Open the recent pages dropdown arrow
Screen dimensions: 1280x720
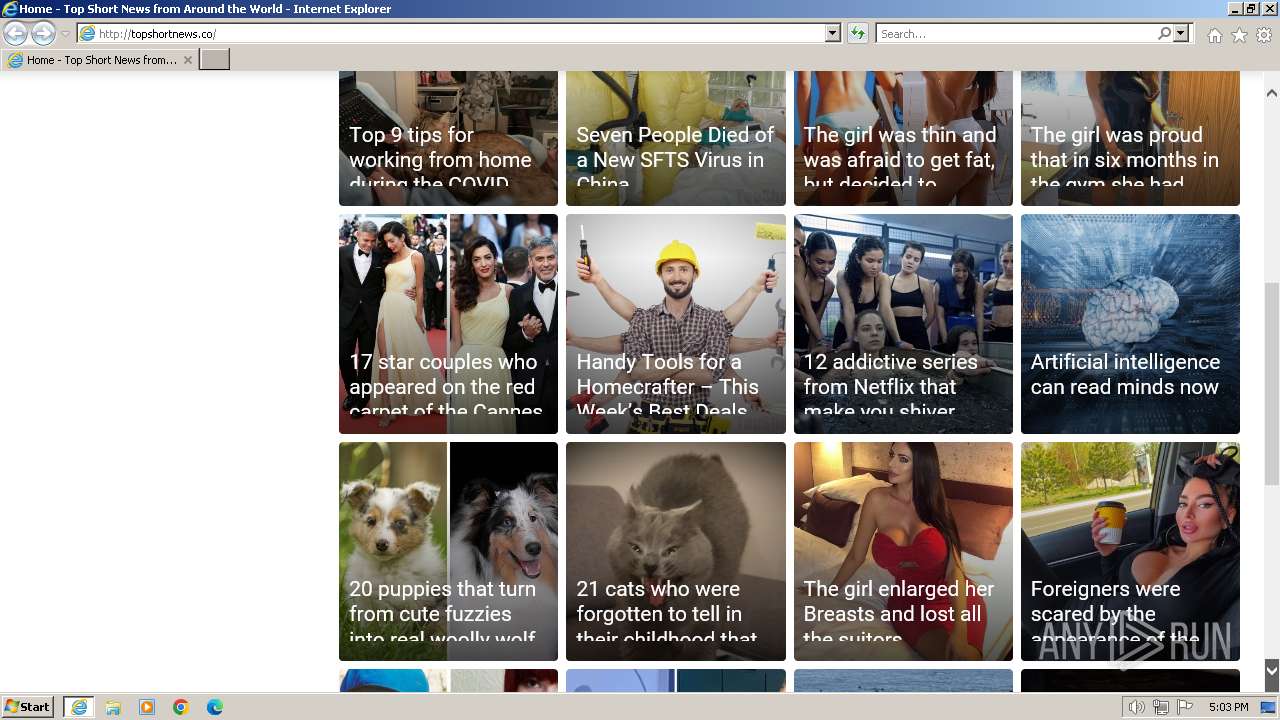[65, 34]
